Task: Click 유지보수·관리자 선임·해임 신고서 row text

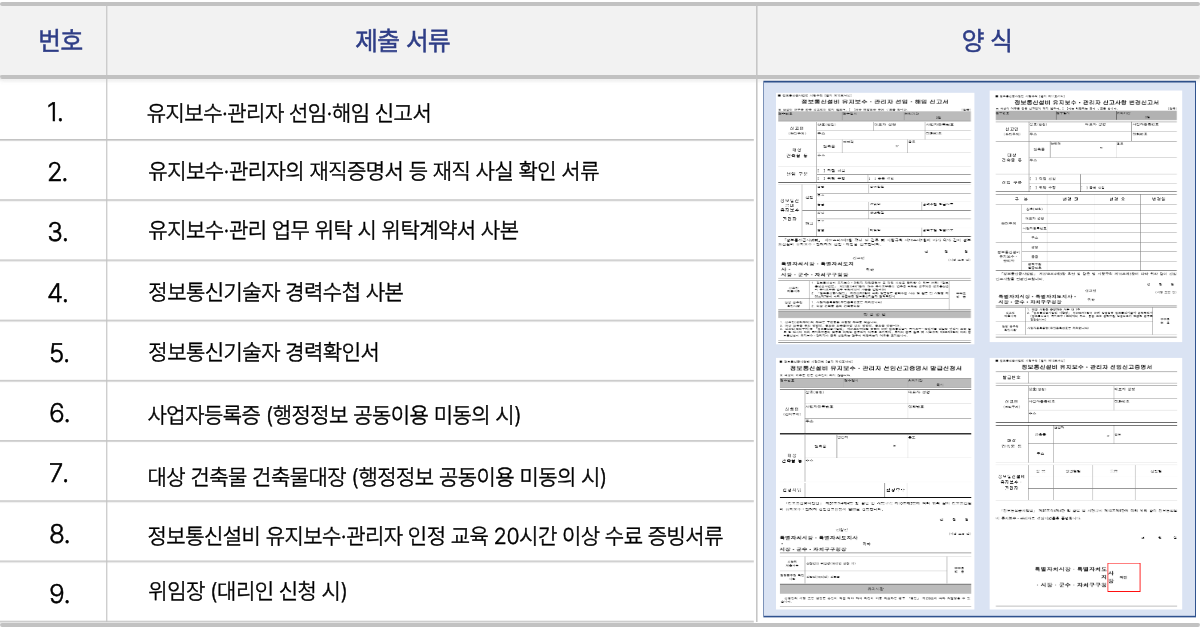Action: 289,113
